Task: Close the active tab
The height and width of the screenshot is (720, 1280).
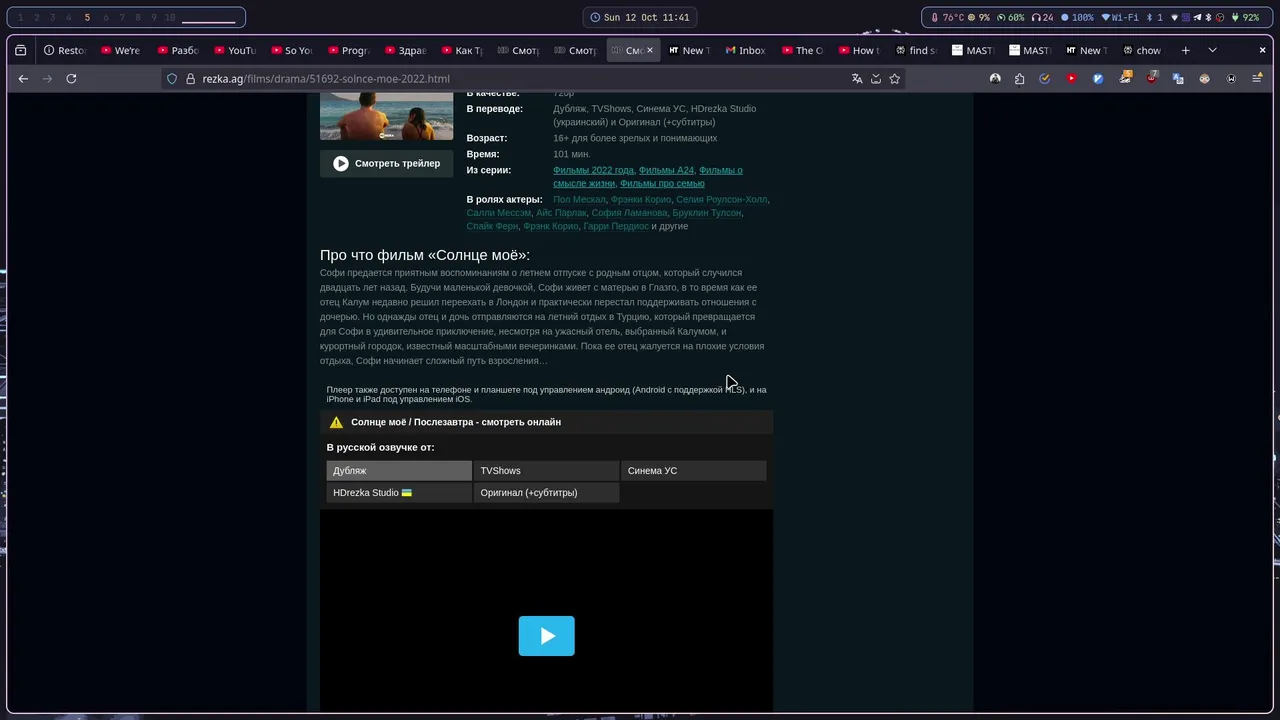Action: [x=649, y=50]
